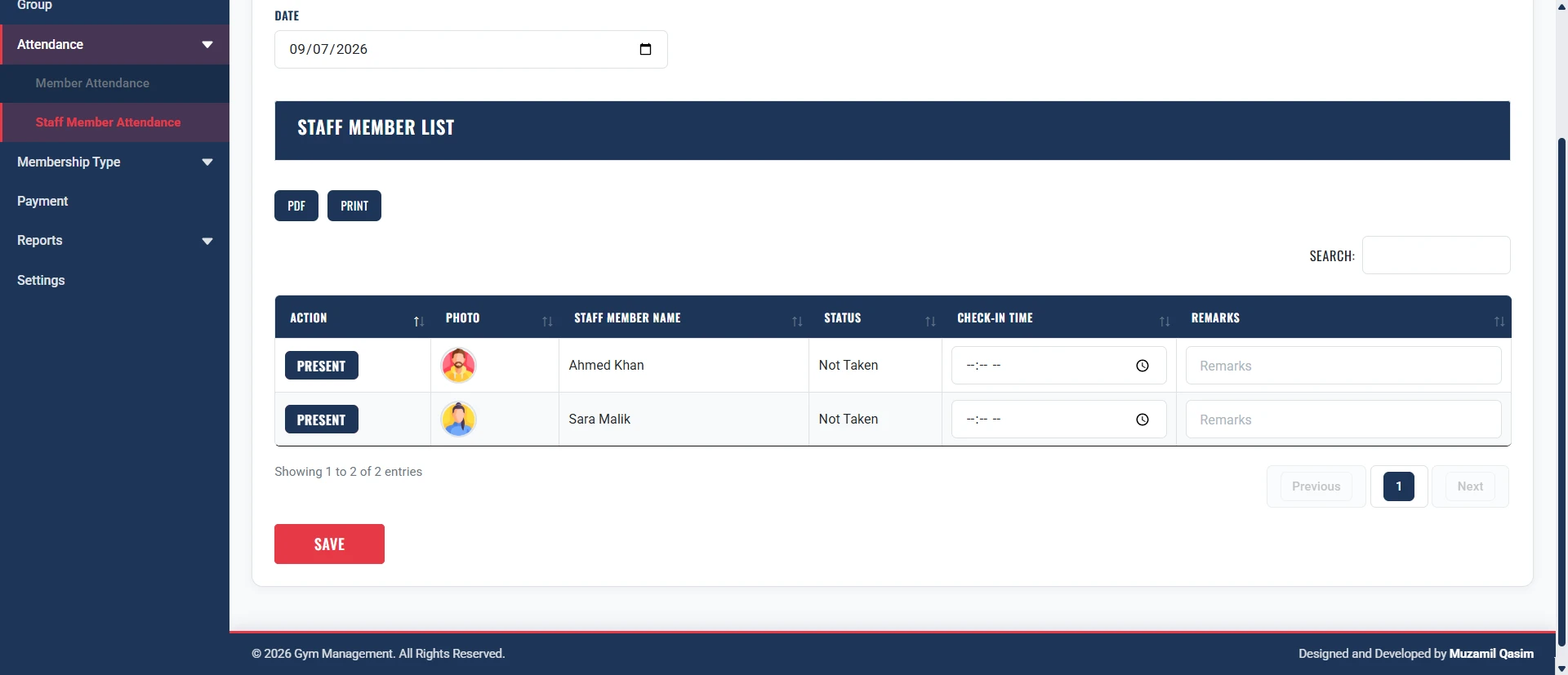Click the page vertical scrollbar thumb
Viewport: 1568px width, 675px height.
[x=1561, y=392]
